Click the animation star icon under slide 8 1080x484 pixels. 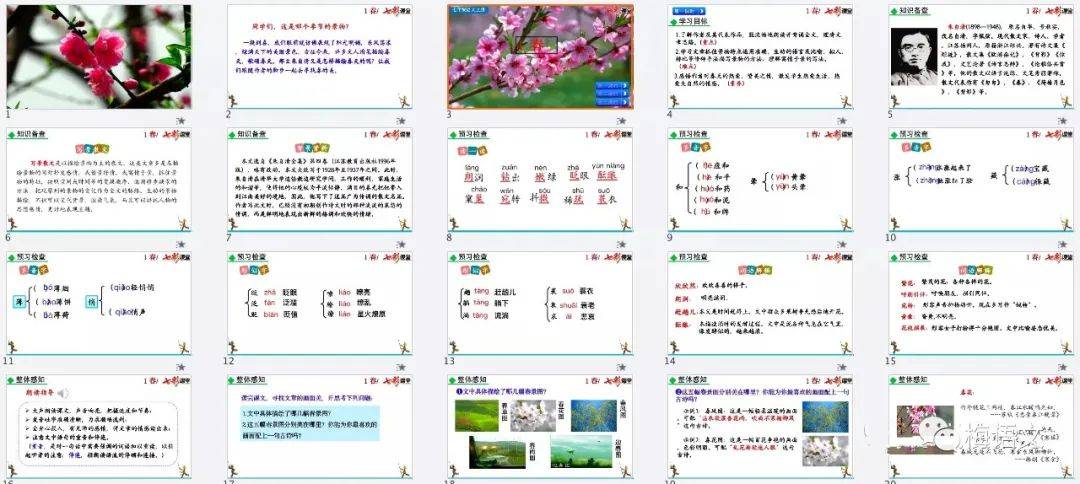[622, 244]
